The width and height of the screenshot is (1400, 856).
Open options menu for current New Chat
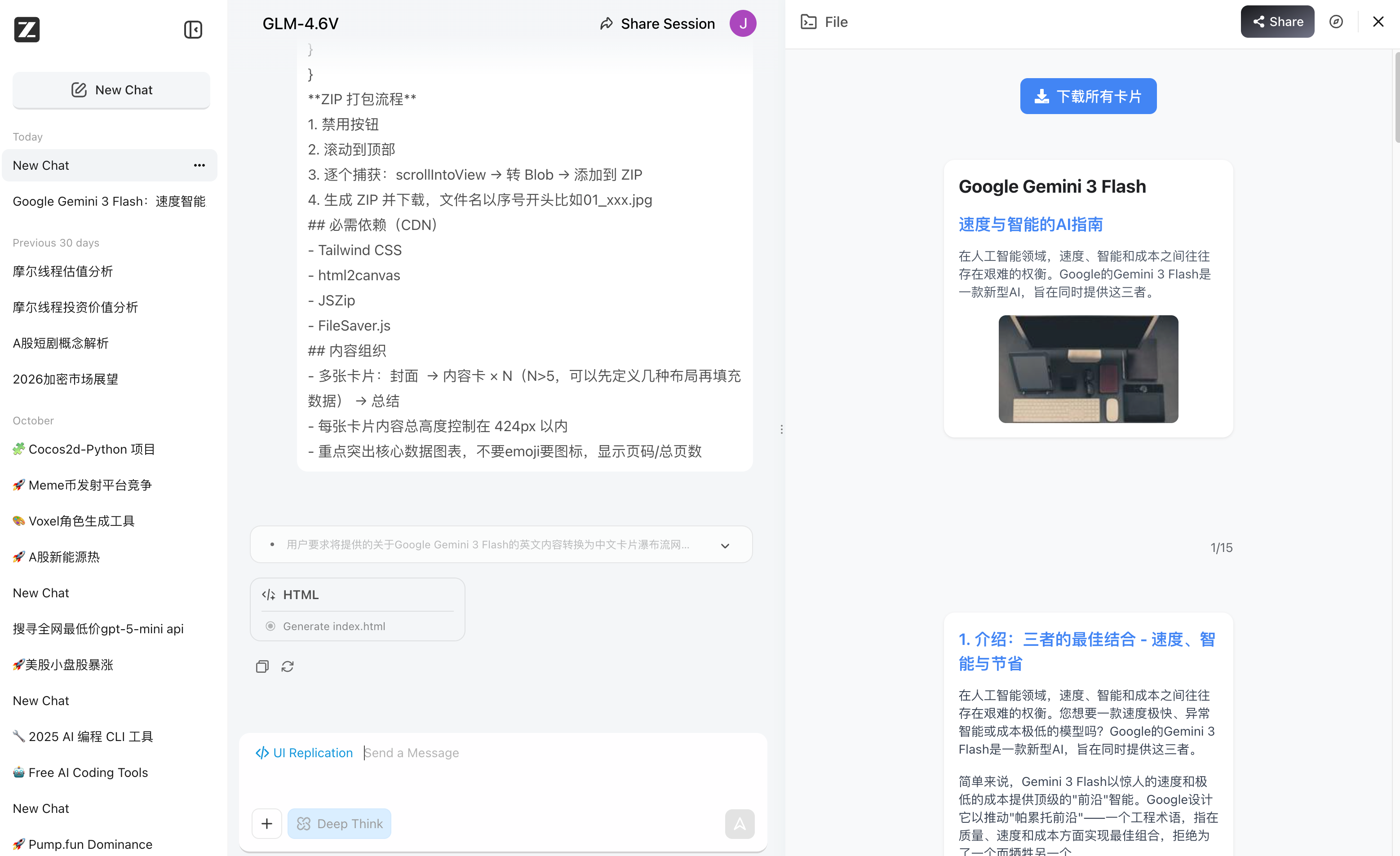199,165
